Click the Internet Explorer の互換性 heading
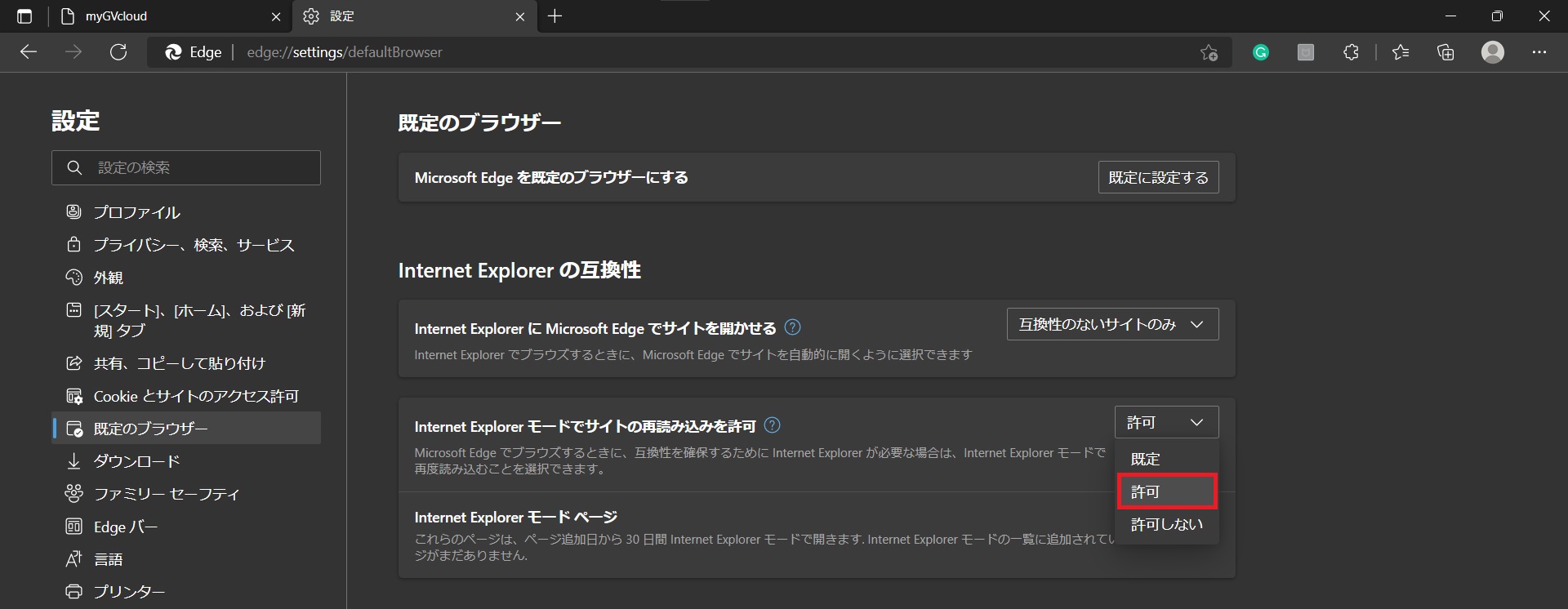This screenshot has width=1568, height=609. click(519, 270)
